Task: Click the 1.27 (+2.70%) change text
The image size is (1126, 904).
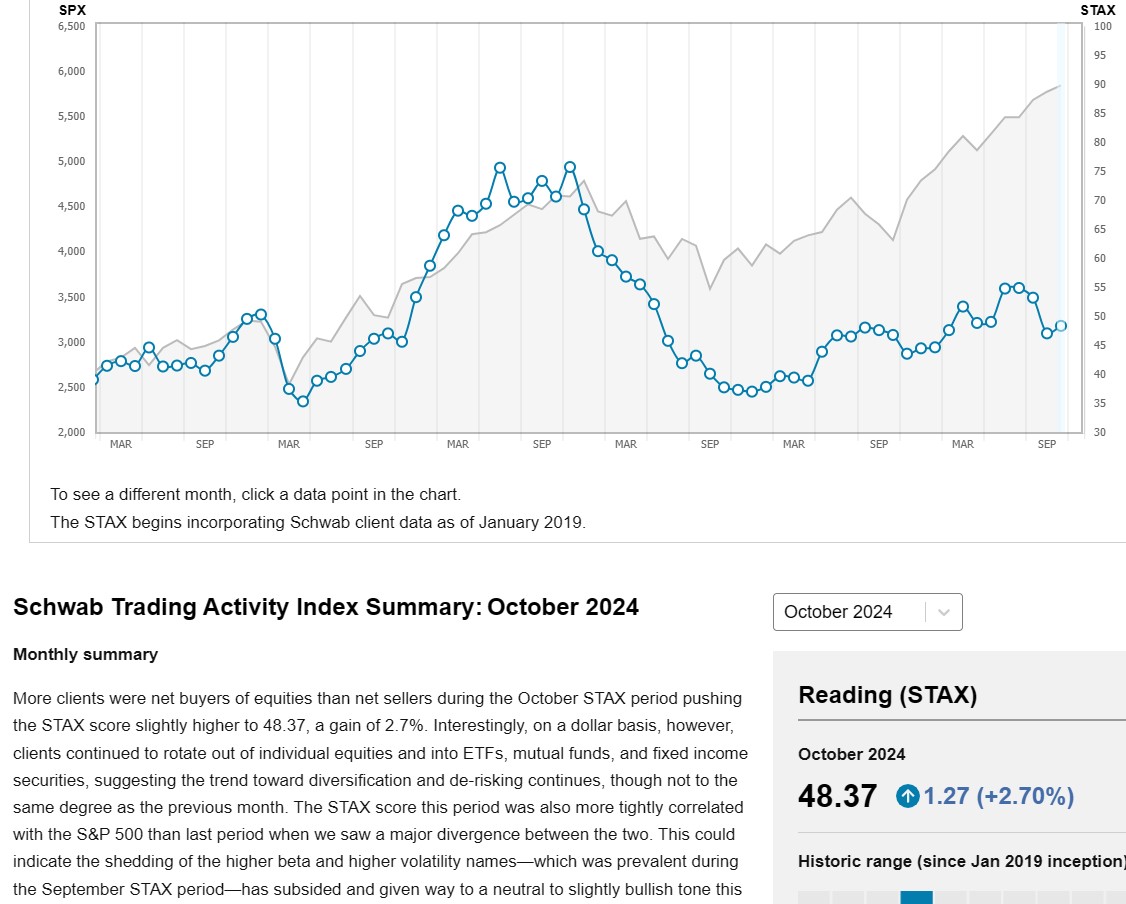Action: [x=998, y=796]
